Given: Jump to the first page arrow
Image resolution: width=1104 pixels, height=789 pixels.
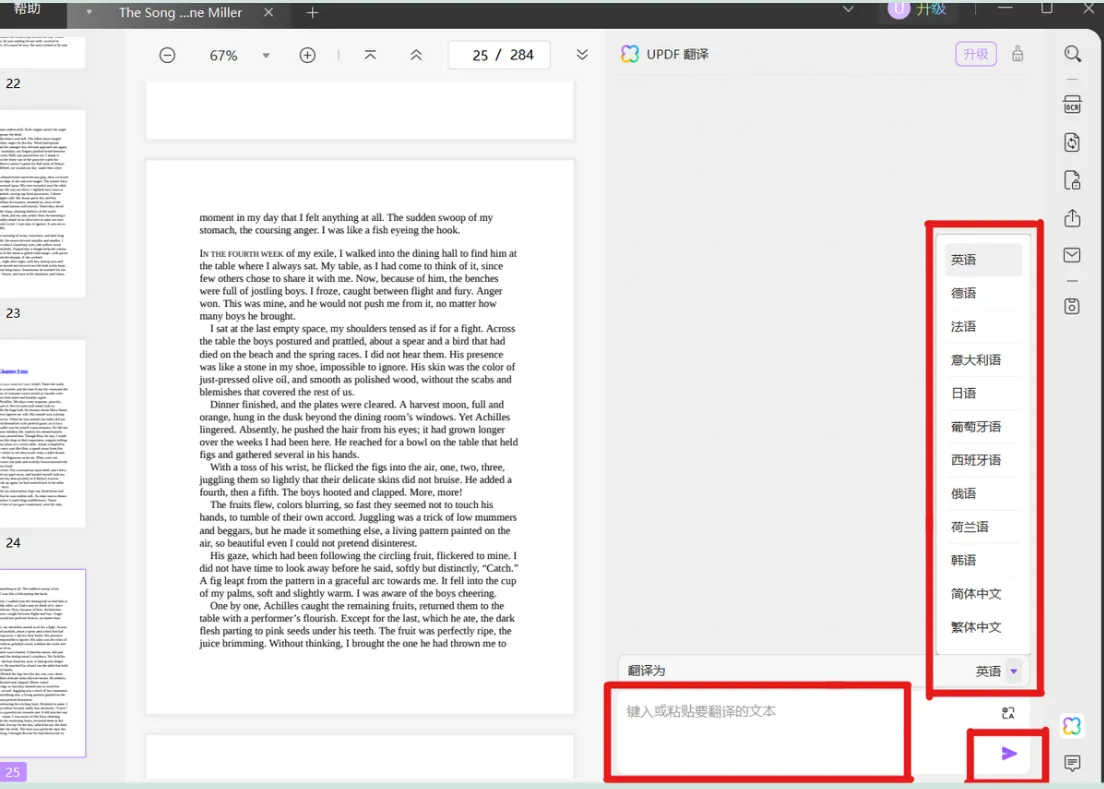Looking at the screenshot, I should [370, 55].
